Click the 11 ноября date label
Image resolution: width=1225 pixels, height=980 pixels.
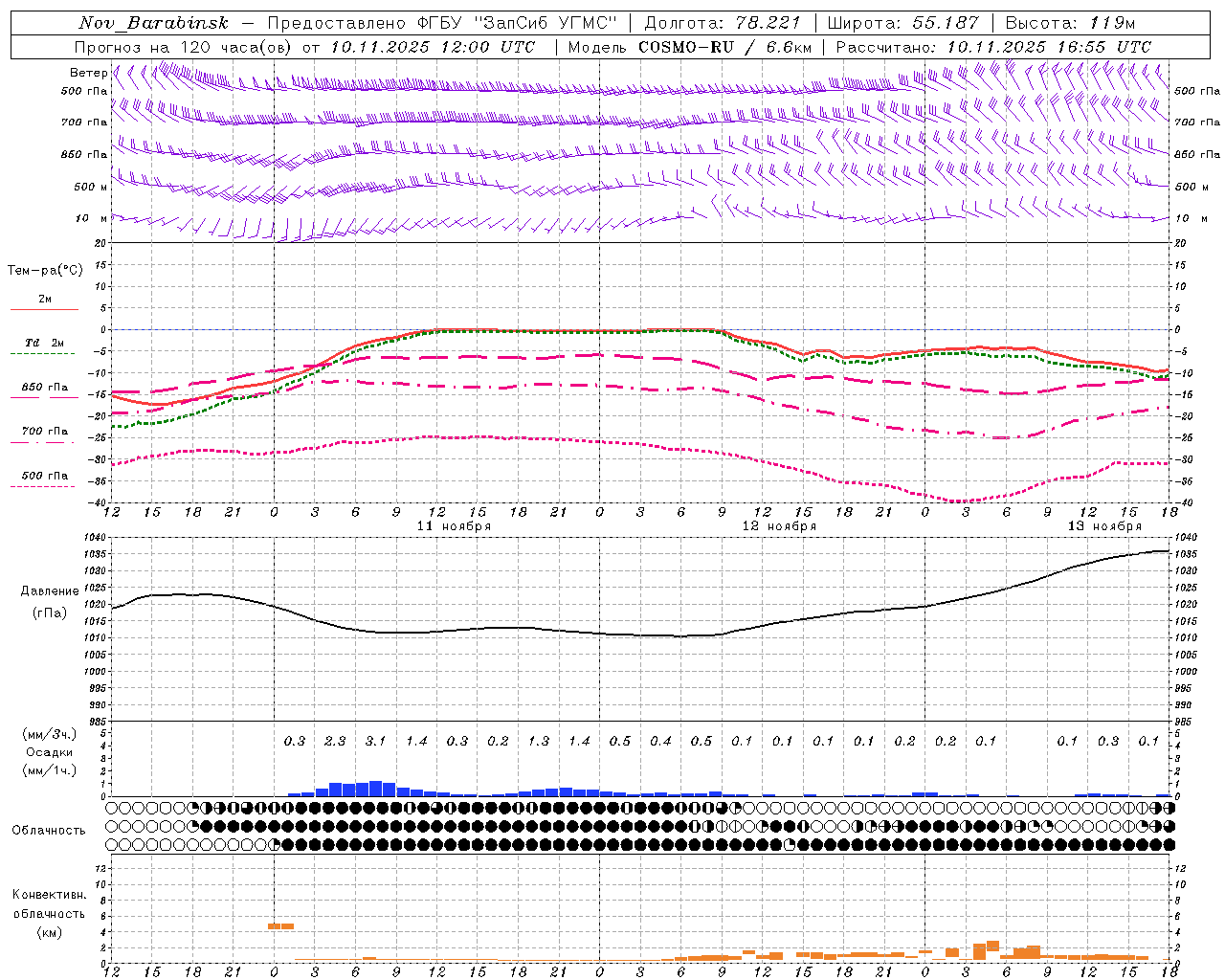[x=454, y=526]
